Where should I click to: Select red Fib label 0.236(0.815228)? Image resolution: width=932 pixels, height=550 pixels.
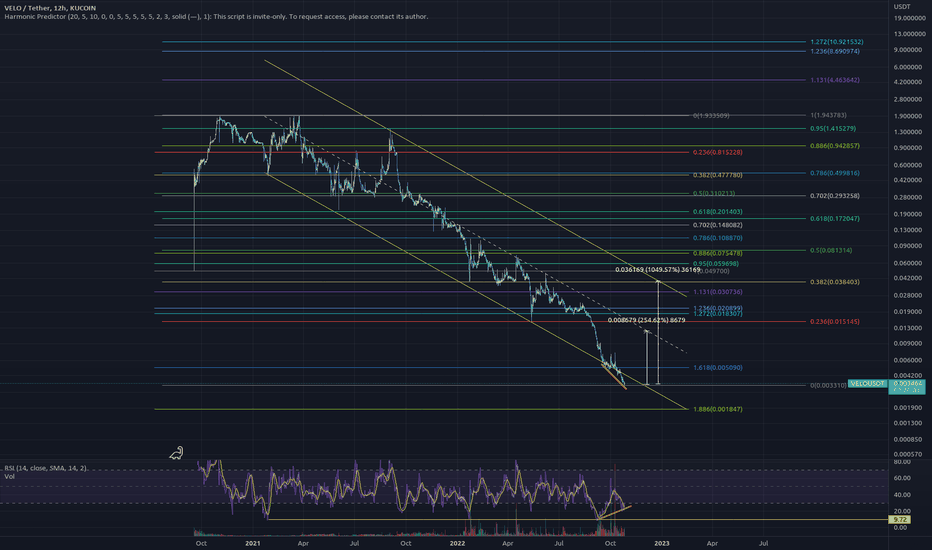tap(717, 152)
